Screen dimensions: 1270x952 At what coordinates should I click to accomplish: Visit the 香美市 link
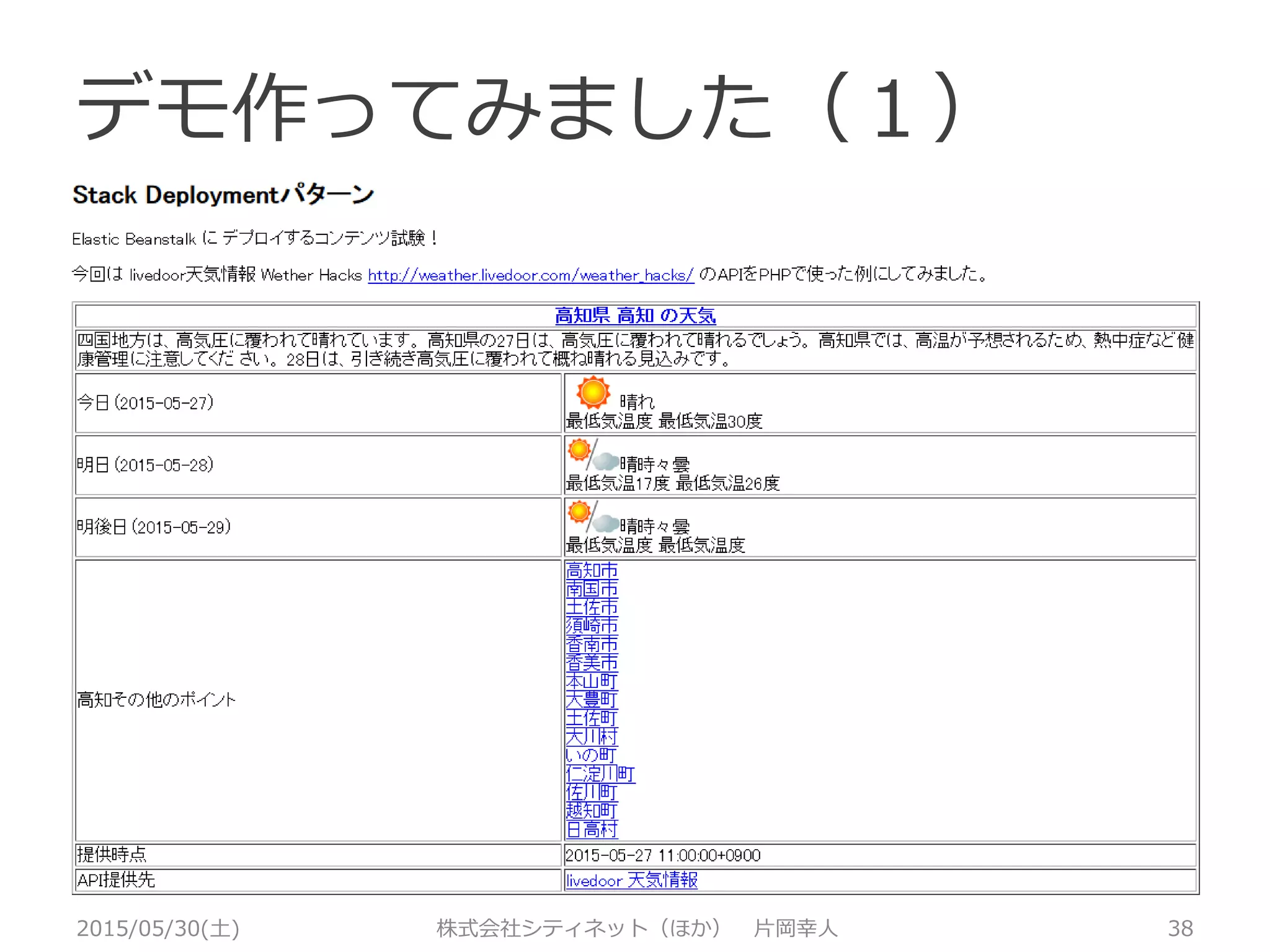[x=592, y=663]
